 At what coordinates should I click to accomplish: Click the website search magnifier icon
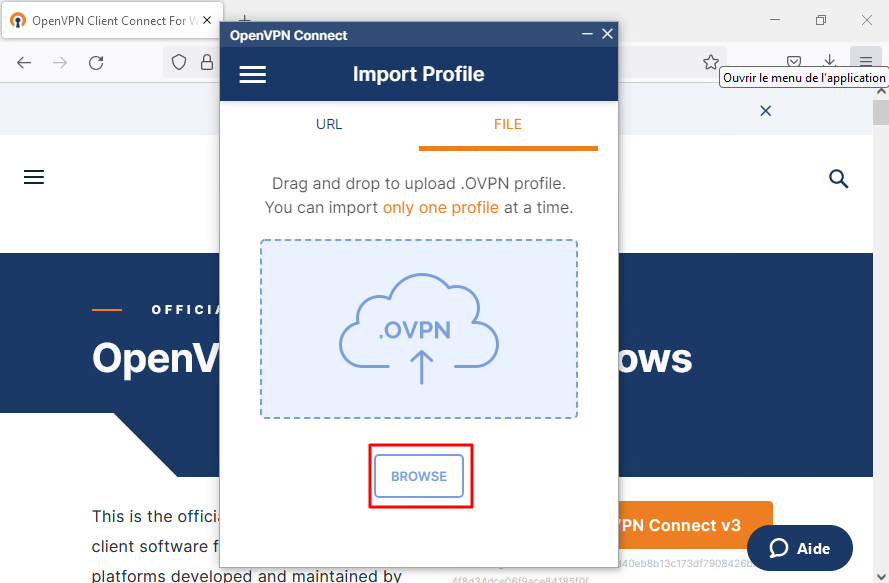point(839,179)
